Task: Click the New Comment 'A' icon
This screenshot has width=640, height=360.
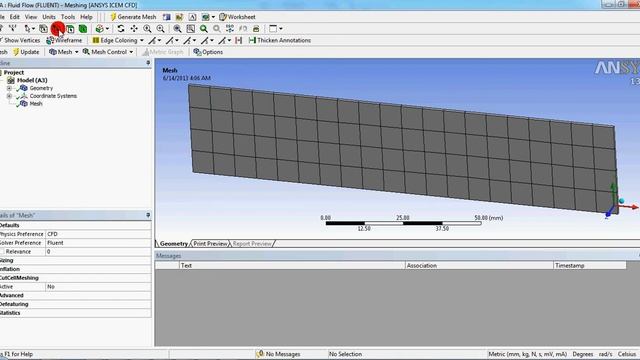Action: [192, 17]
